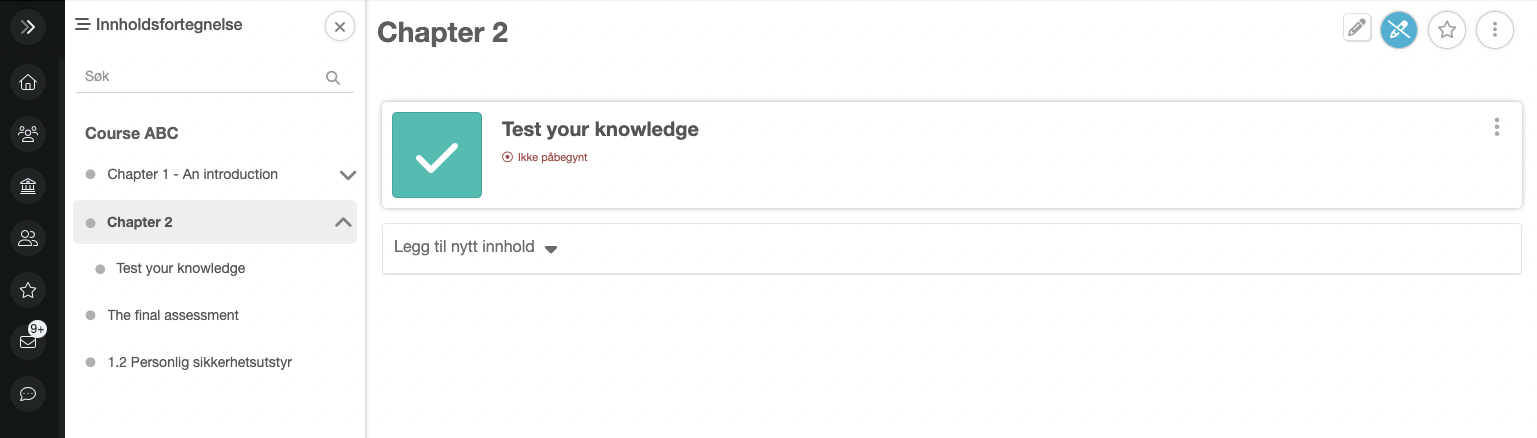The image size is (1537, 438).
Task: Expand the left navigation sidebar
Action: 28,27
